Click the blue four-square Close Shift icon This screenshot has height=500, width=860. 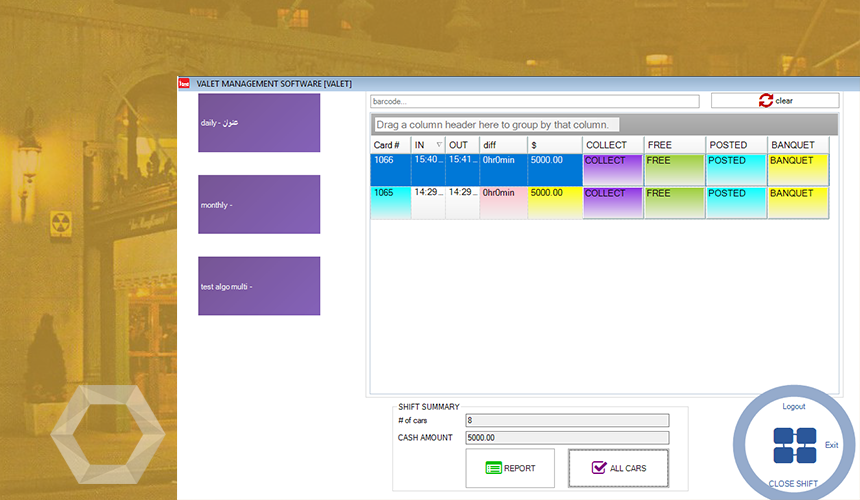pyautogui.click(x=794, y=446)
